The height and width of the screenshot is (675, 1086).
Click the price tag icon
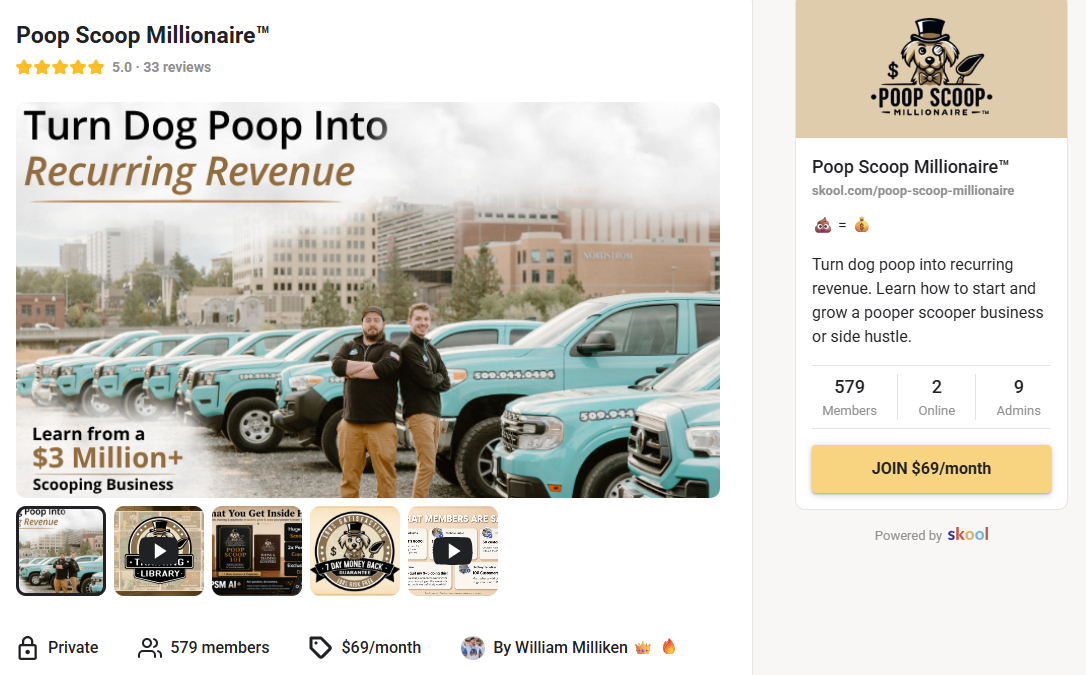(x=320, y=648)
